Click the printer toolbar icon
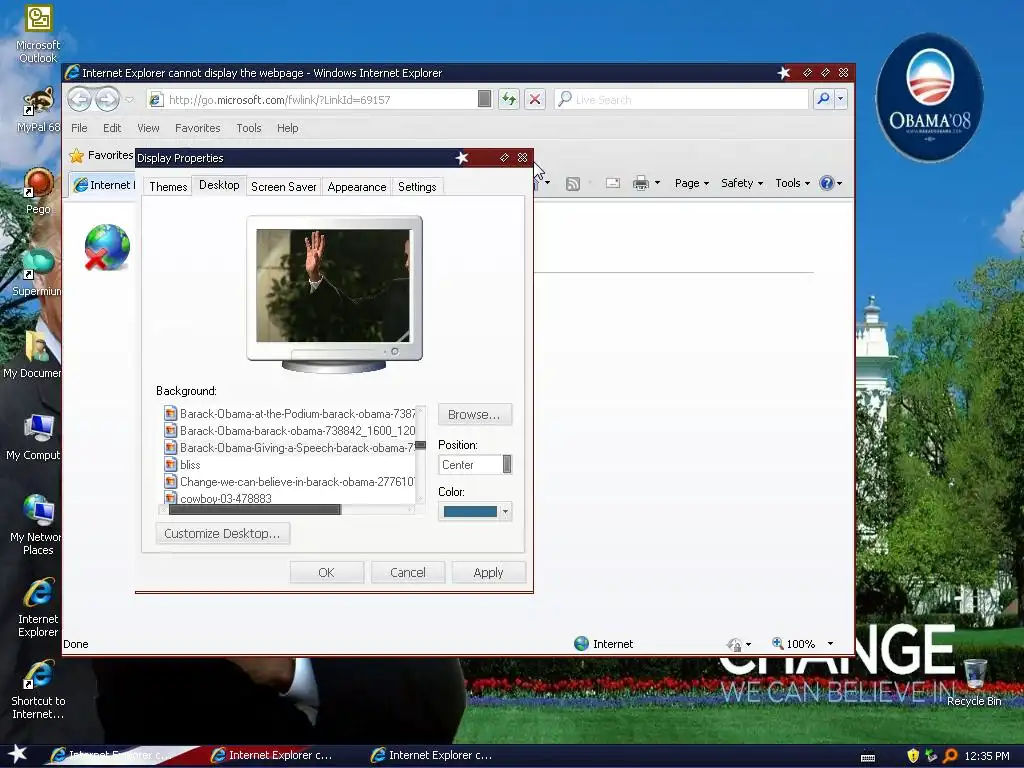Screen dimensions: 1024x768 [x=641, y=184]
